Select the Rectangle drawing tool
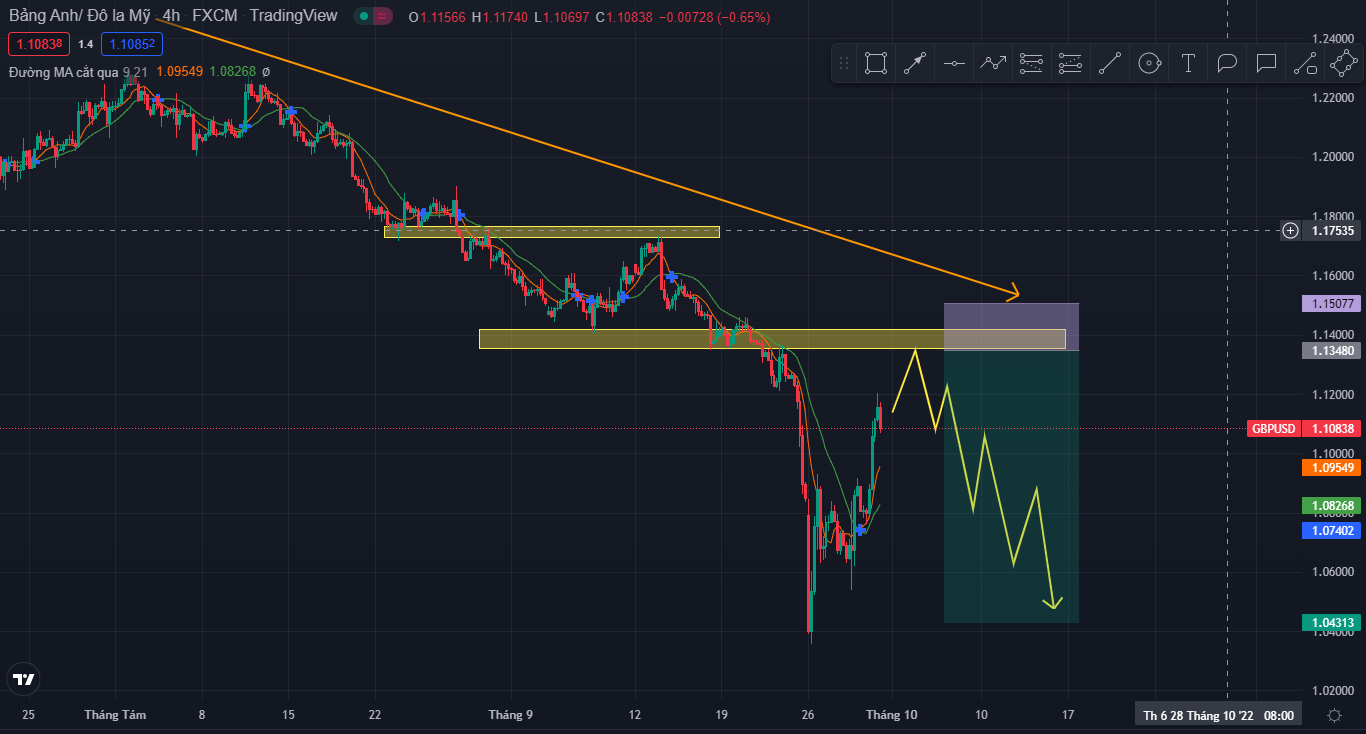Screen dimensions: 1366x734 point(875,63)
